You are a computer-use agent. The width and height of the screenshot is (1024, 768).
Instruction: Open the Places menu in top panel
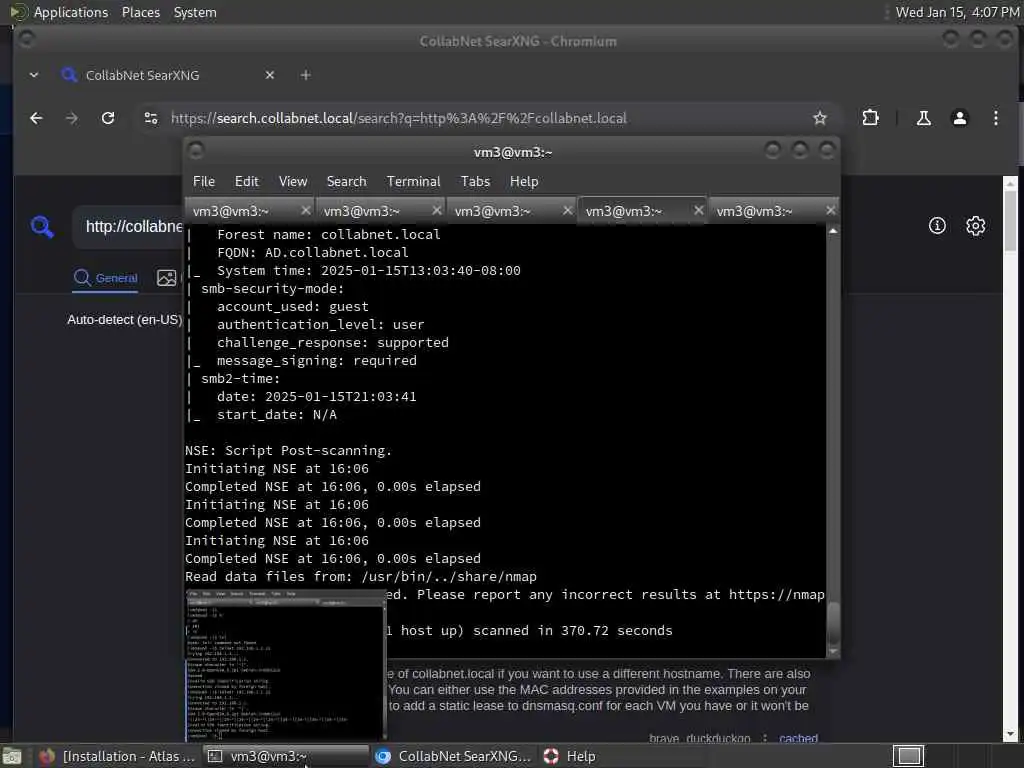pyautogui.click(x=141, y=12)
